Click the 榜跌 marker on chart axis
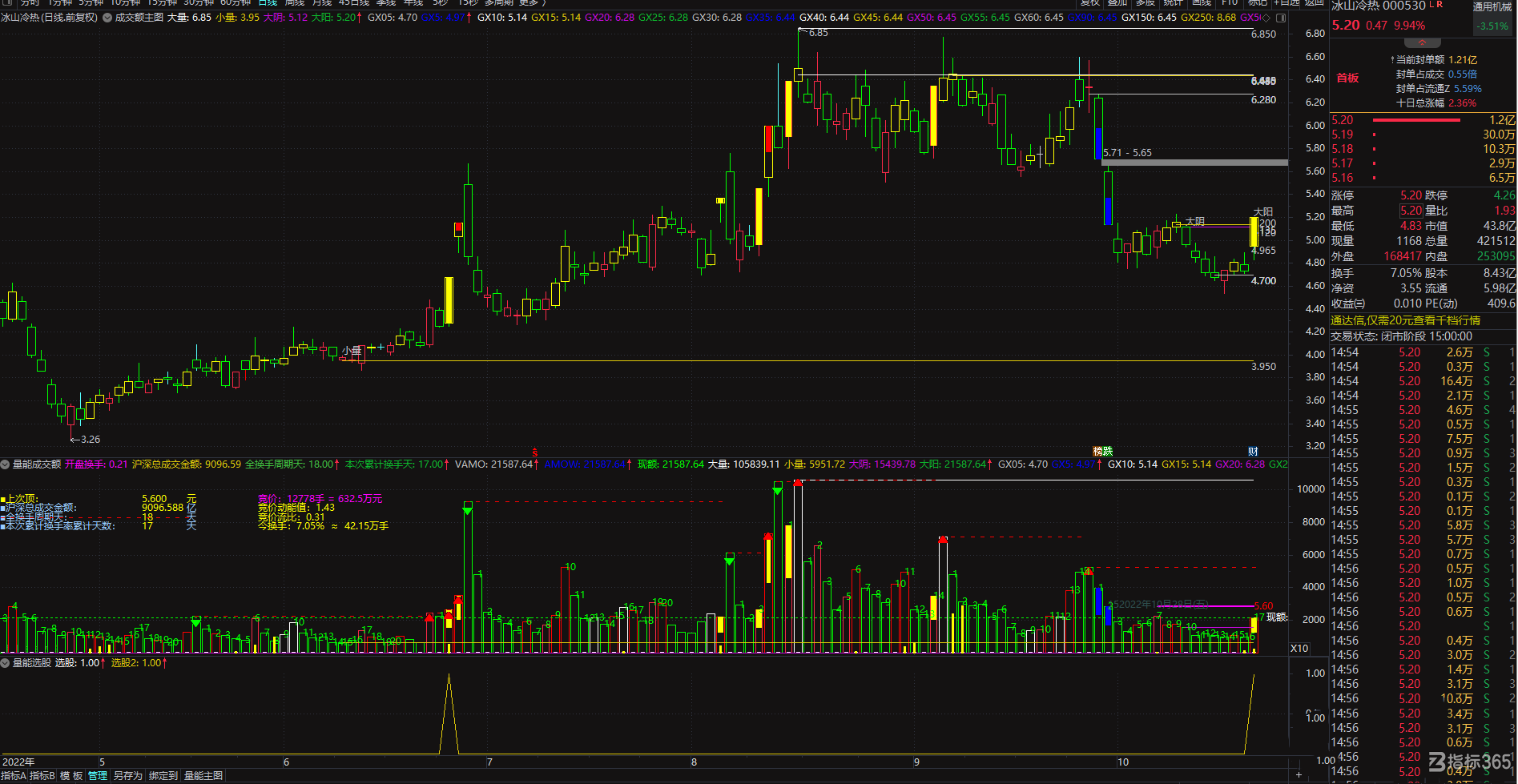This screenshot has height=784, width=1518. pyautogui.click(x=1103, y=452)
